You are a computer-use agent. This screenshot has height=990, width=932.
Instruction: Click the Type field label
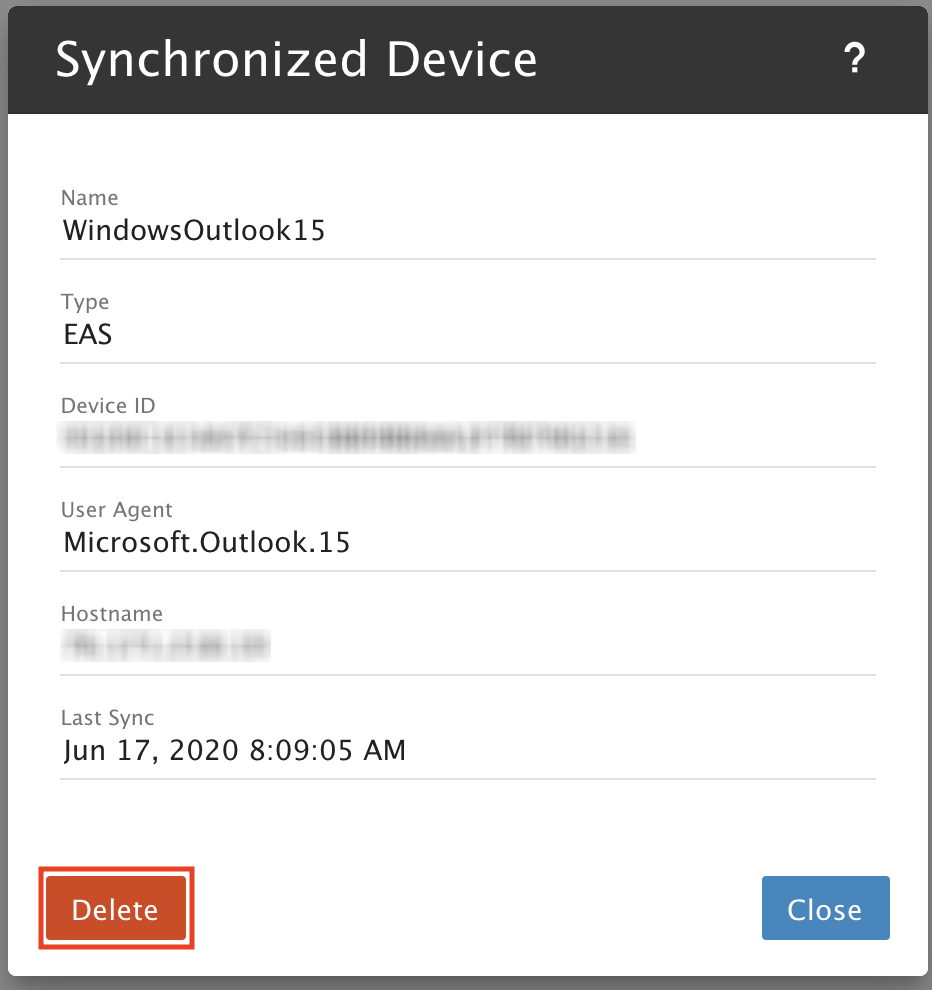click(85, 302)
